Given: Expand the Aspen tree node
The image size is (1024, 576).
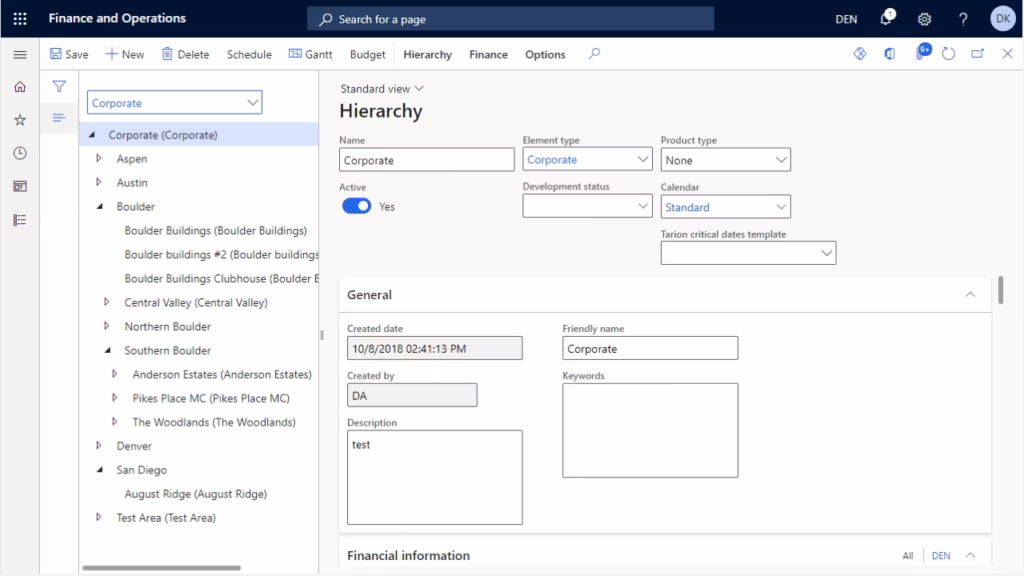Looking at the screenshot, I should [x=99, y=159].
